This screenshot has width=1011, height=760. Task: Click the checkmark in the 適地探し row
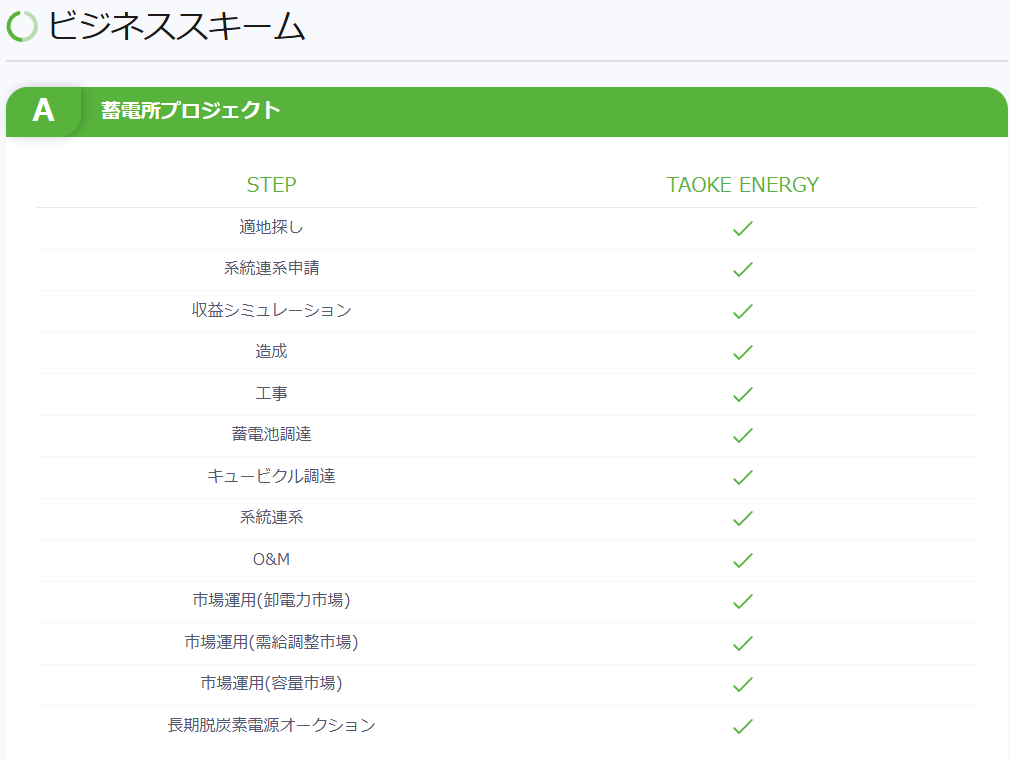point(742,229)
